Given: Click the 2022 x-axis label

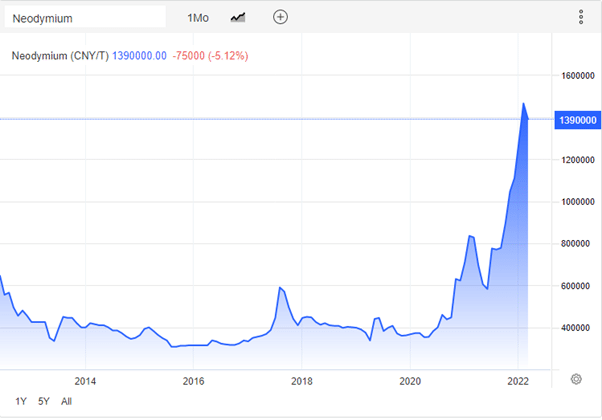Looking at the screenshot, I should click(518, 381).
